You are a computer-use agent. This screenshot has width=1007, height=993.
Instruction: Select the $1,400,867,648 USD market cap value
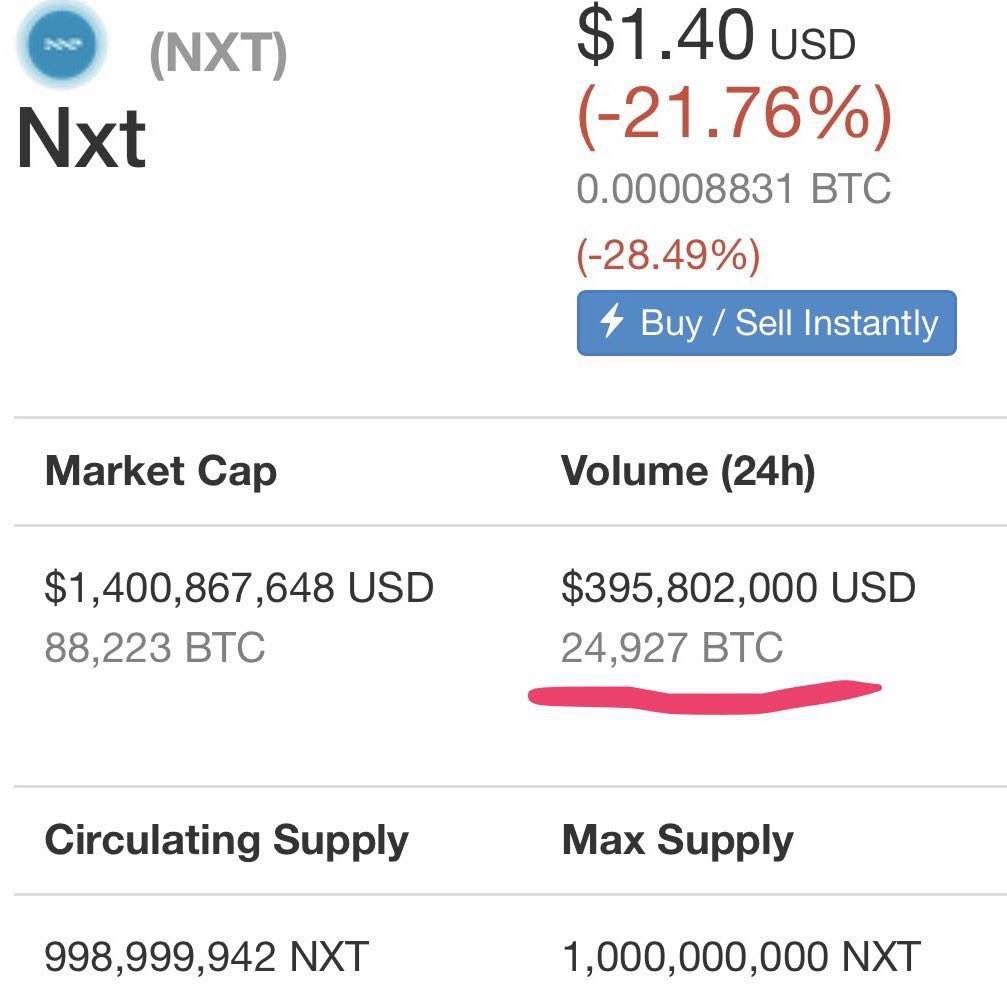[x=239, y=587]
